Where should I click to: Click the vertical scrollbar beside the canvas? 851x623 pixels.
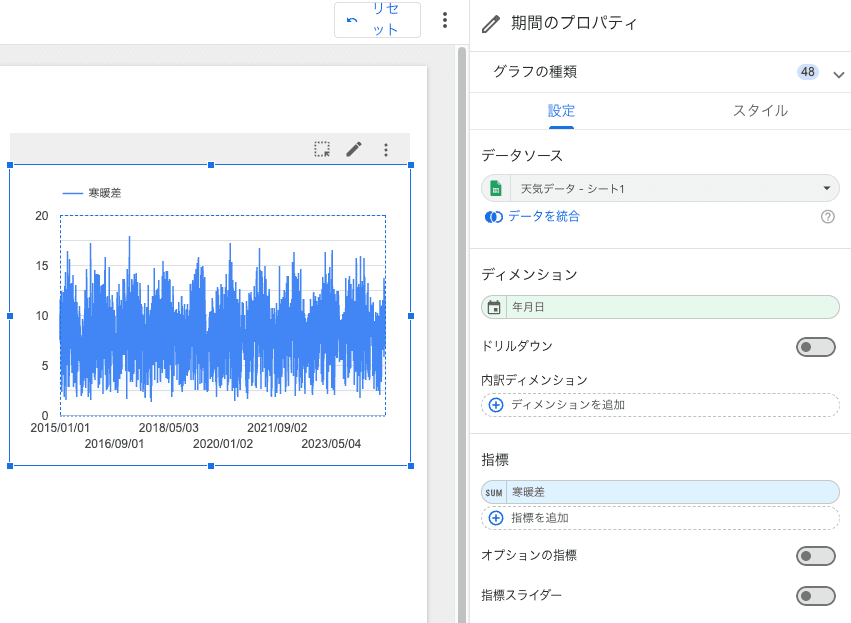pyautogui.click(x=461, y=300)
